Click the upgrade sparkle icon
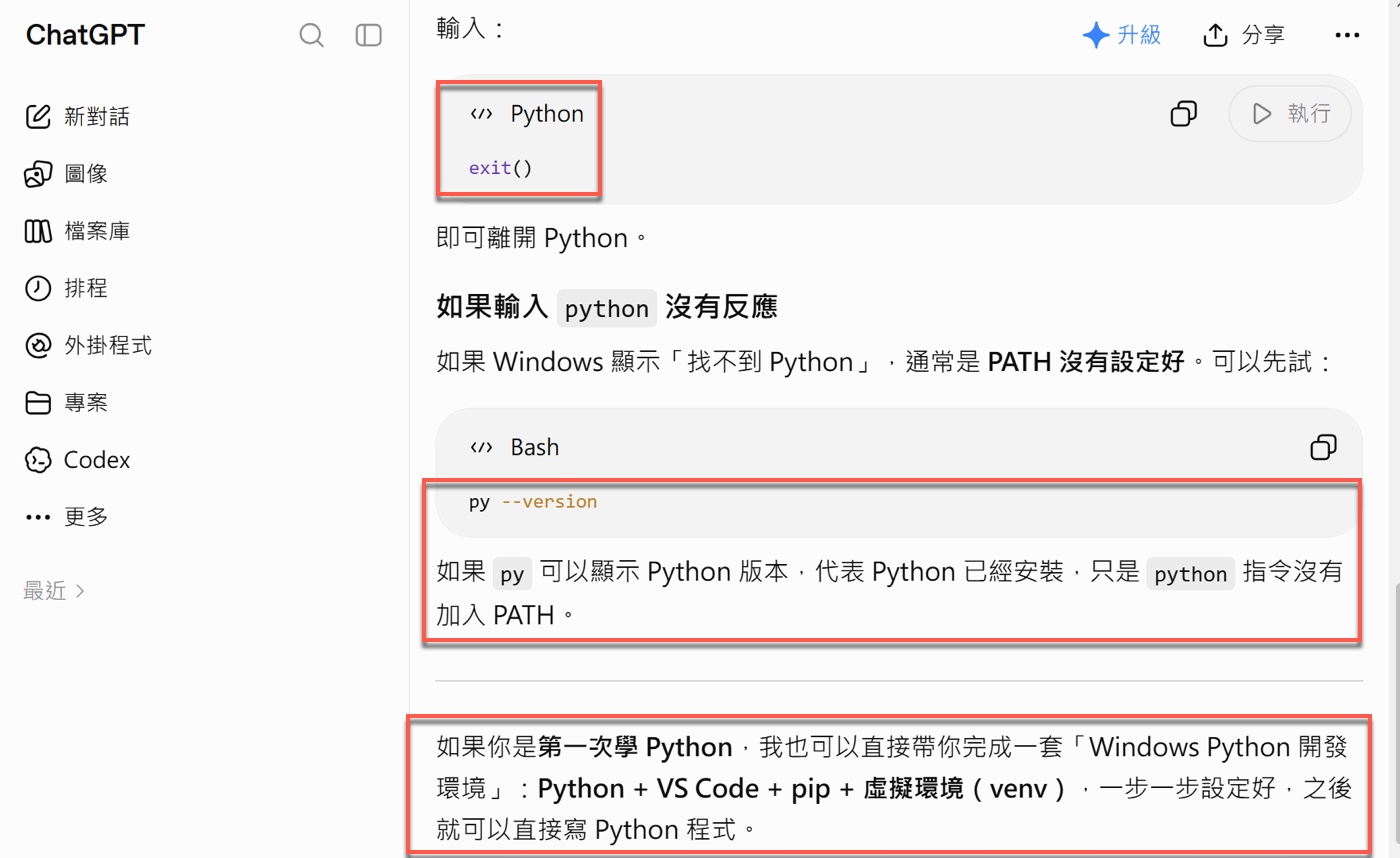The height and width of the screenshot is (858, 1400). [x=1096, y=35]
